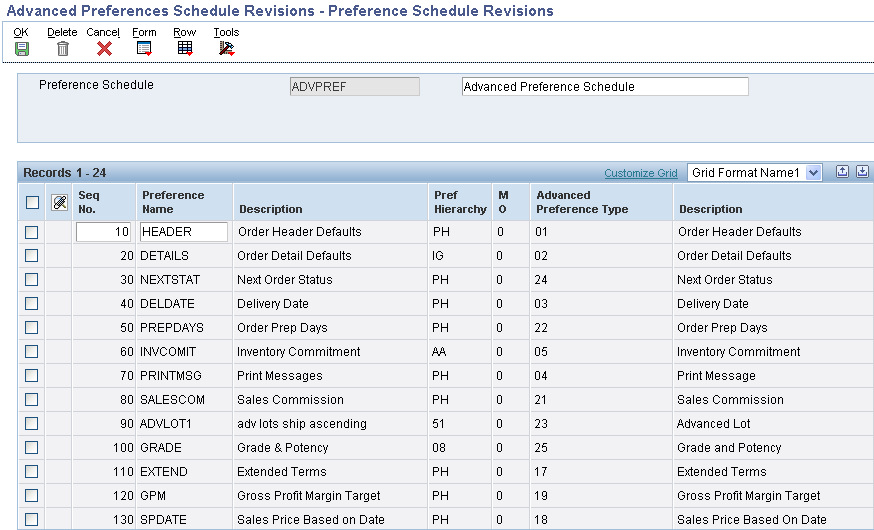Click the 'Sales Price Based on Date' cell
Screen dimensions: 874x530
pos(330,519)
